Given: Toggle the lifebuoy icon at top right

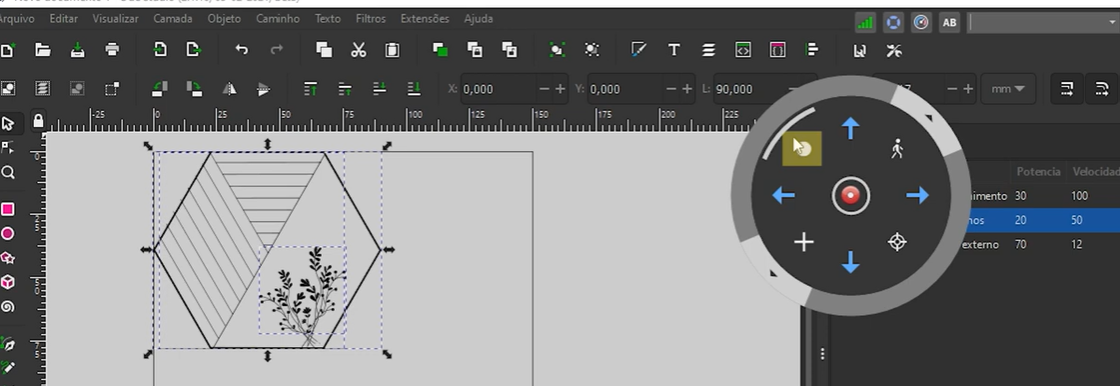Looking at the screenshot, I should [x=893, y=23].
